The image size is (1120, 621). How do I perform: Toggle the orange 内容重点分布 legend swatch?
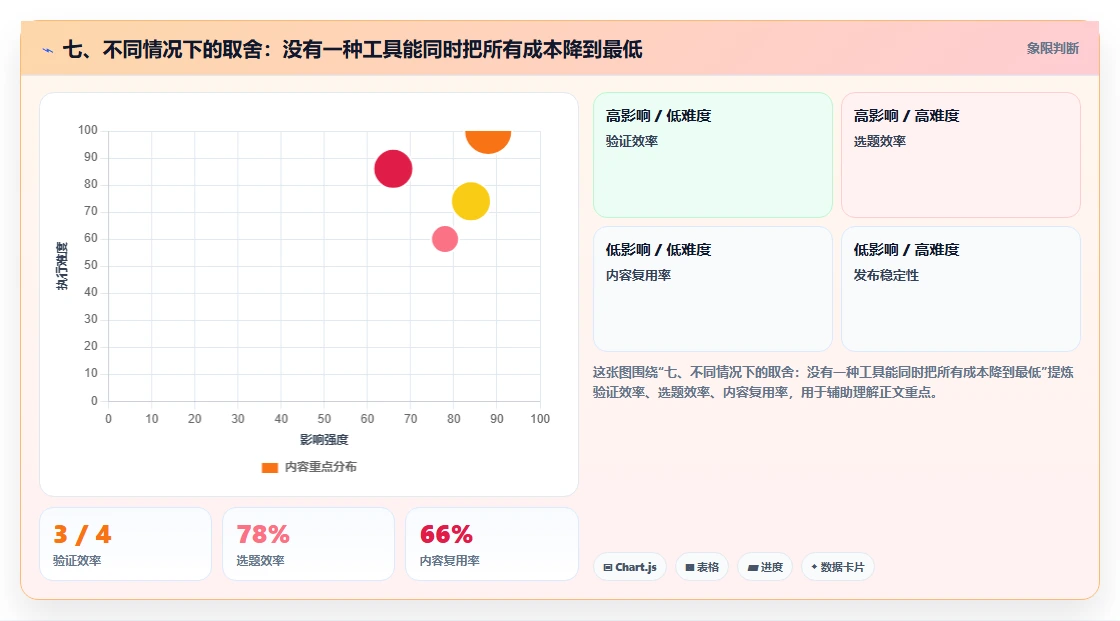point(269,467)
